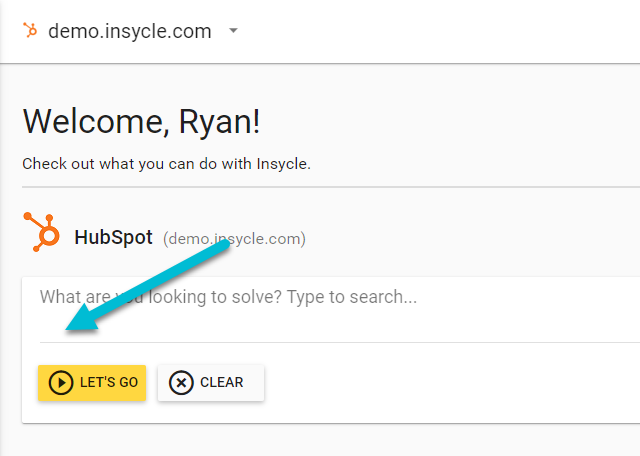Click the yellow LET'S GO button
The height and width of the screenshot is (456, 640).
92,383
